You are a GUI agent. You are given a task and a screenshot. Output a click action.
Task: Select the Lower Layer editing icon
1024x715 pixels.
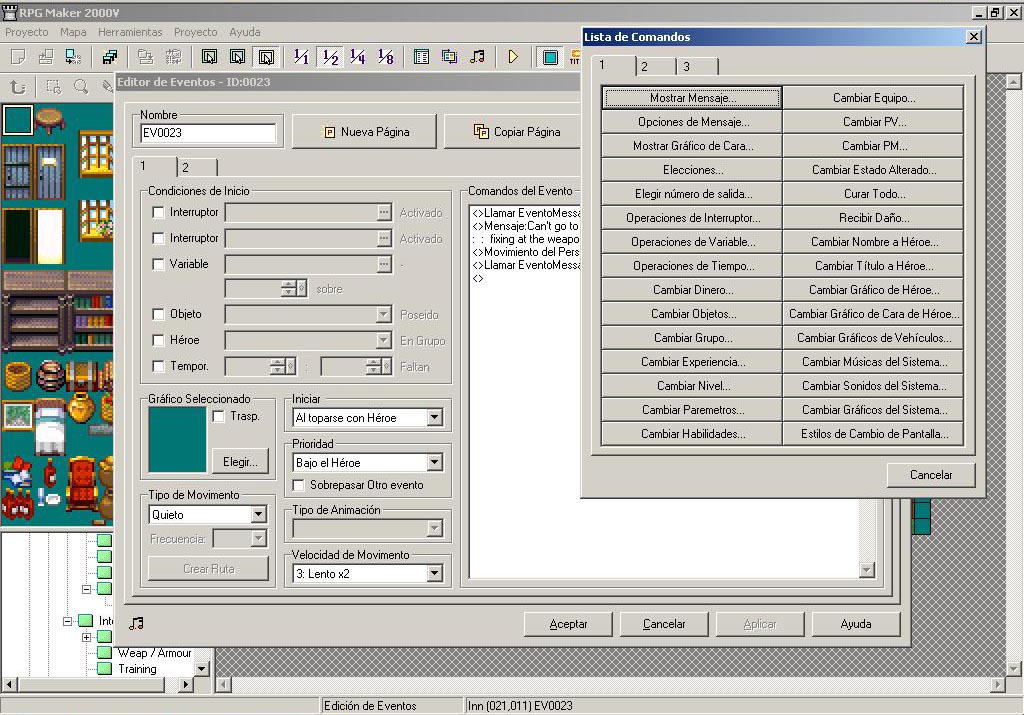click(x=210, y=57)
